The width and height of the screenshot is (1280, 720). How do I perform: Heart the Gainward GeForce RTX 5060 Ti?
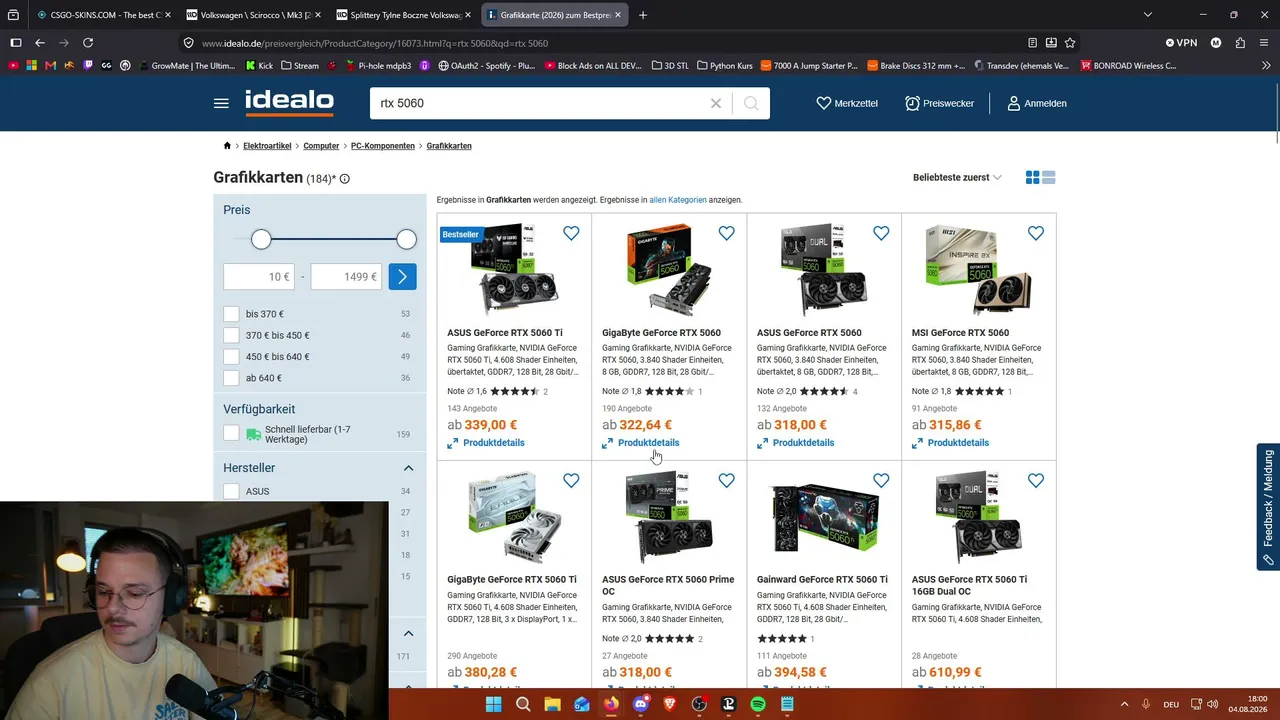[881, 480]
